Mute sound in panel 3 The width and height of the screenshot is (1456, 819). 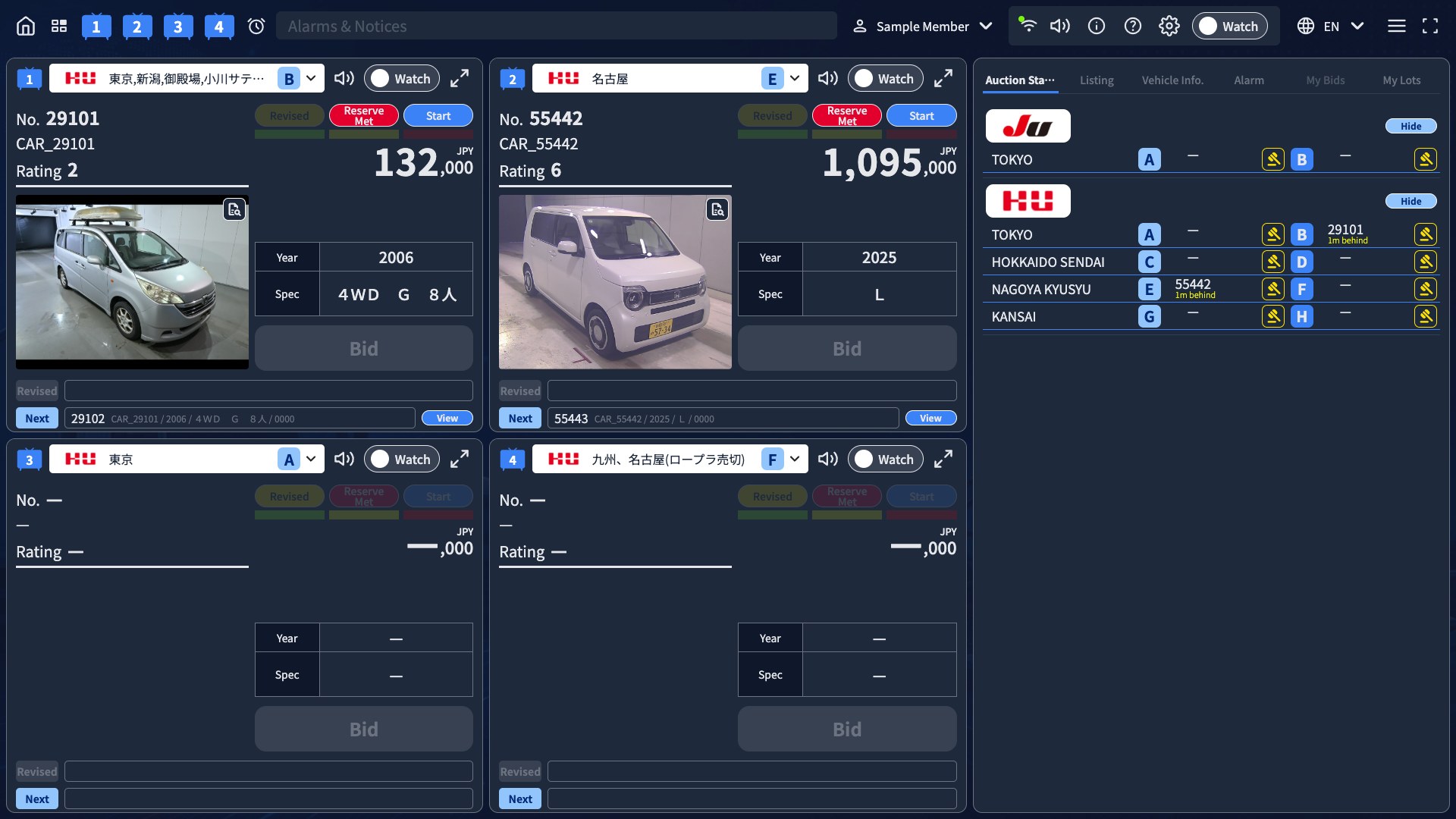click(x=344, y=459)
